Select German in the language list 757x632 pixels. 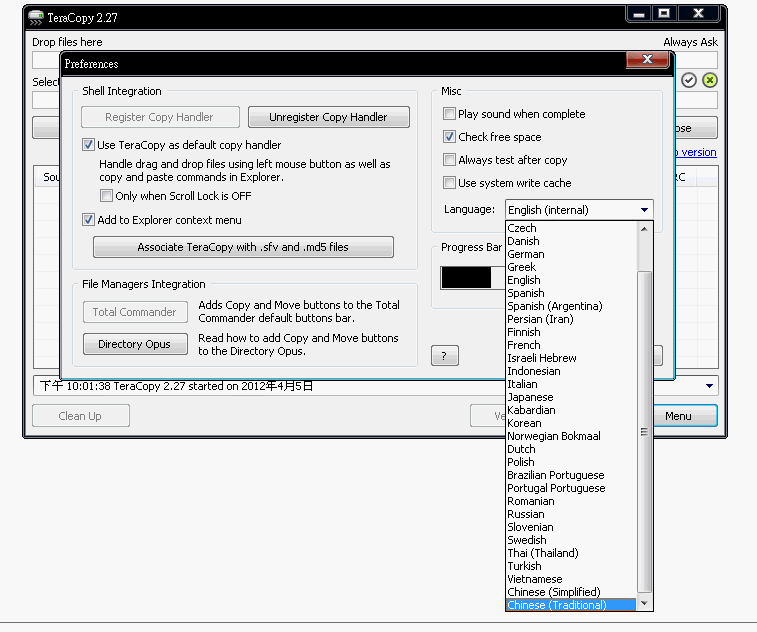[x=571, y=254]
